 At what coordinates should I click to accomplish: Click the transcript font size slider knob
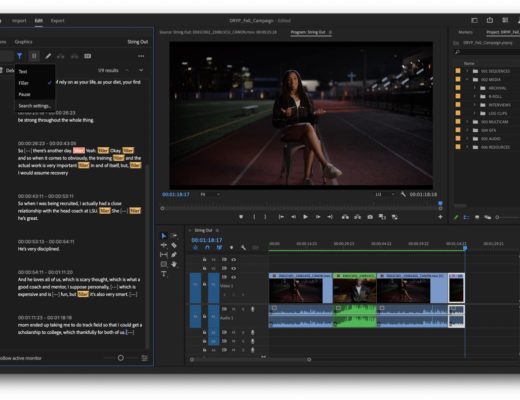[x=121, y=358]
